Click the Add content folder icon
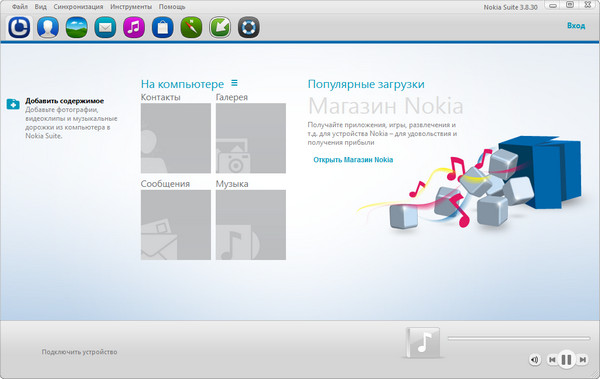Viewport: 600px width, 379px height. coord(13,103)
